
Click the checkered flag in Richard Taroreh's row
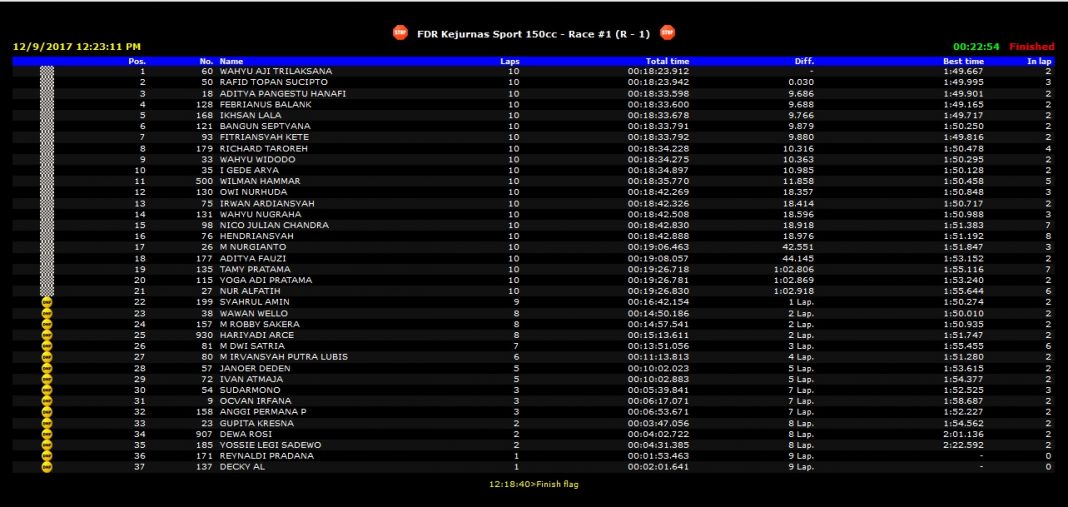(47, 149)
